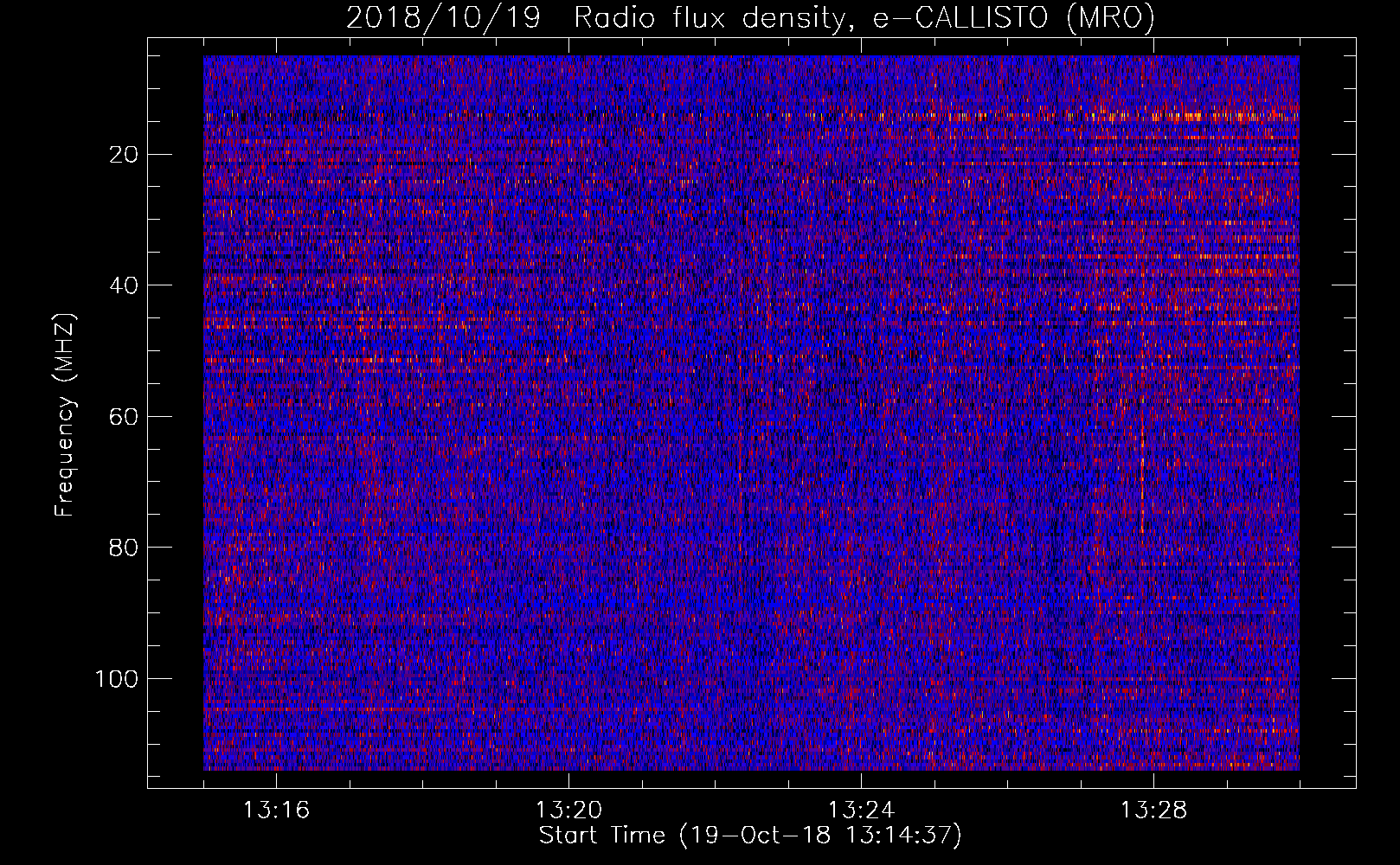The width and height of the screenshot is (1400, 865).
Task: Click the 80 MHz frequency tick label
Action: (x=125, y=548)
